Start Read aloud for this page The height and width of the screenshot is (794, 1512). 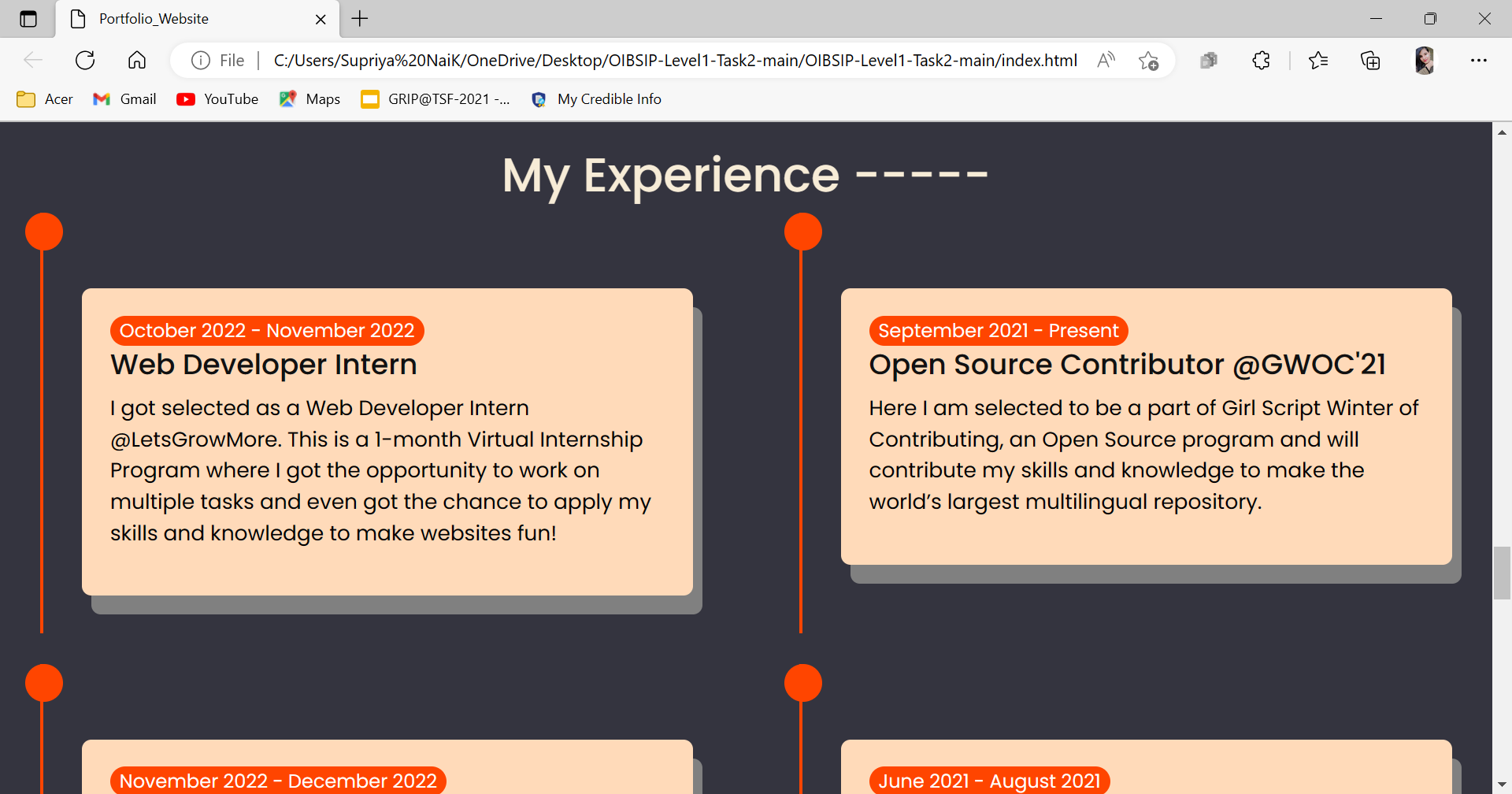coord(1105,60)
